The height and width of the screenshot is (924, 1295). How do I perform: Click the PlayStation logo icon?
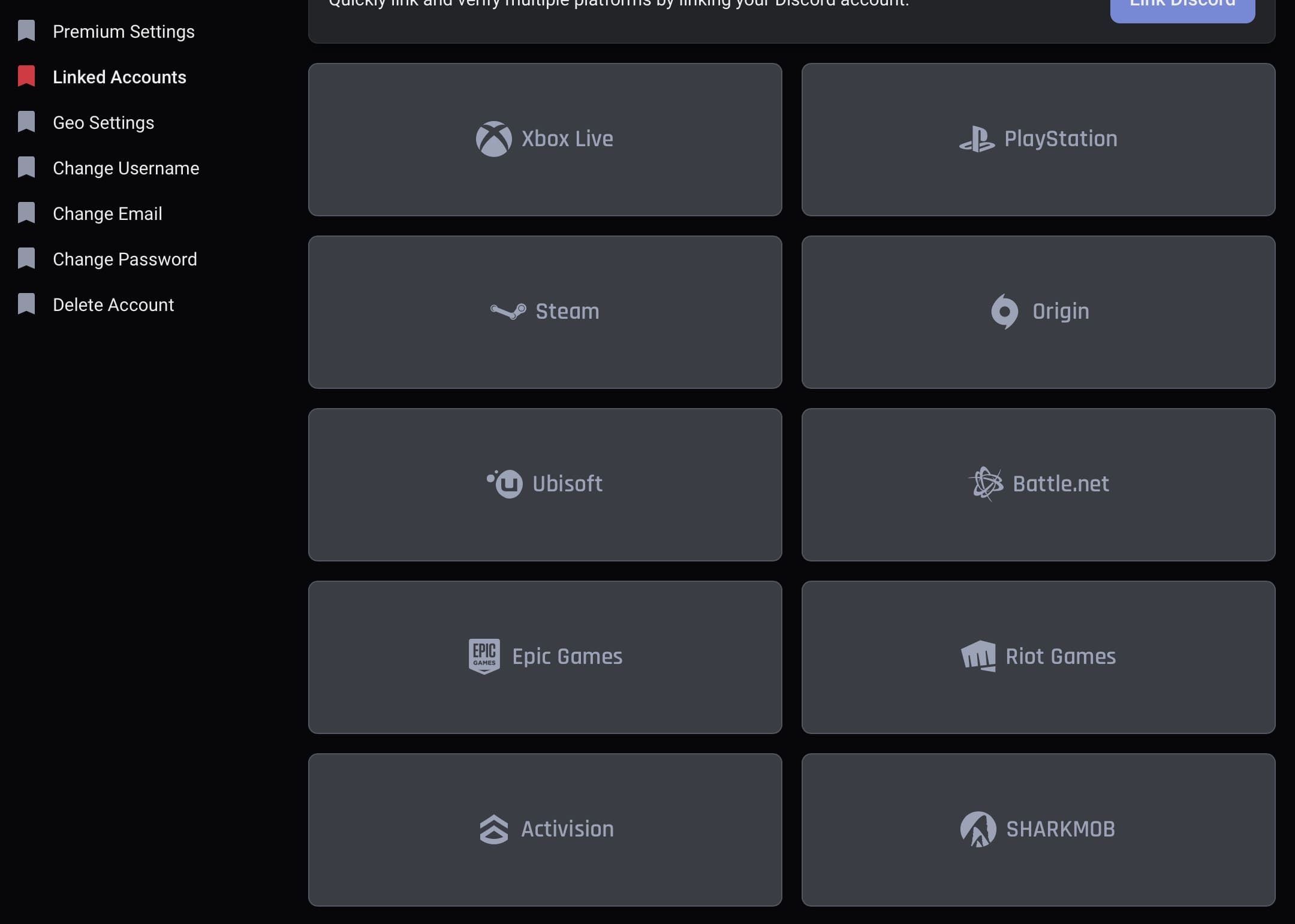[977, 139]
